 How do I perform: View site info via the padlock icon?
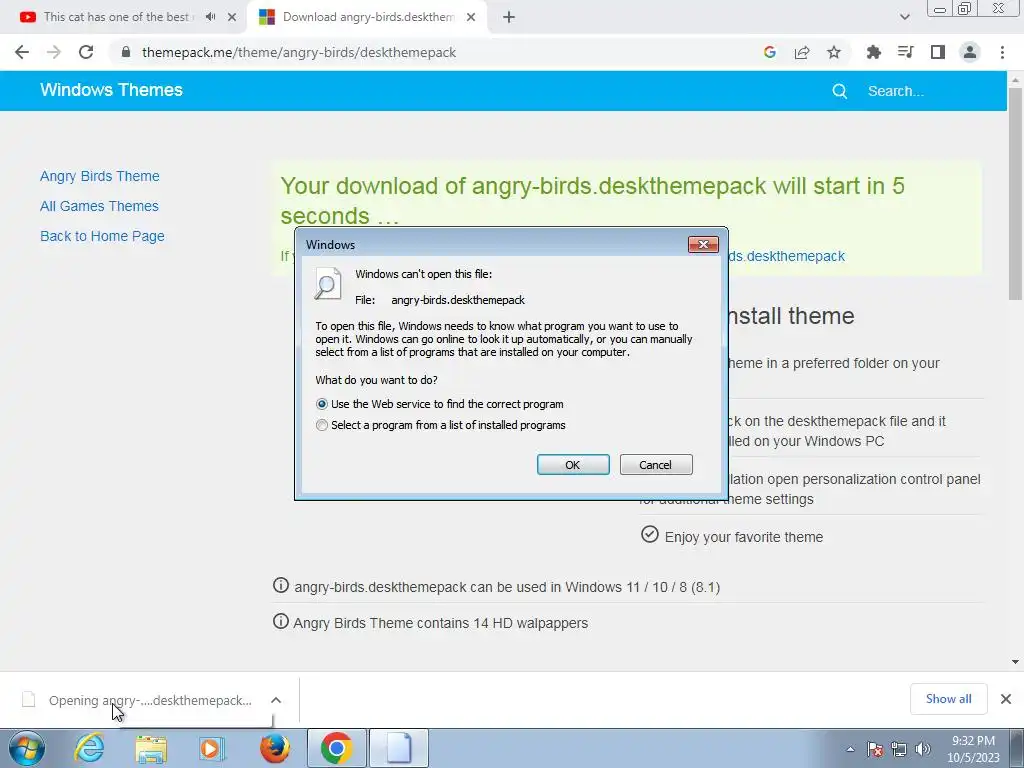126,52
